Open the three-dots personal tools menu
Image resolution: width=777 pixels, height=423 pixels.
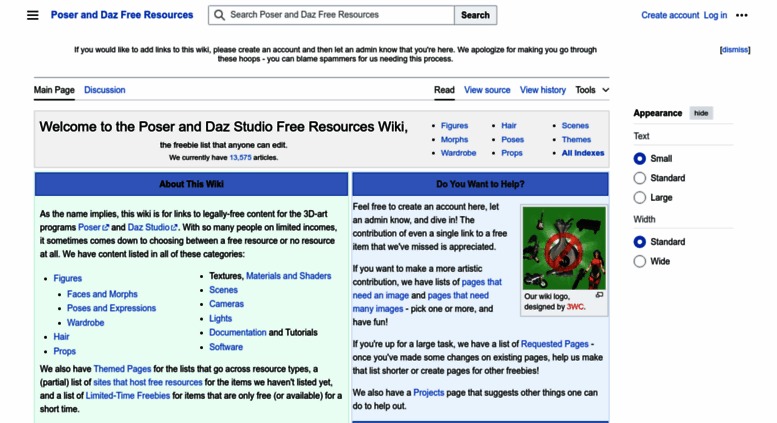741,15
